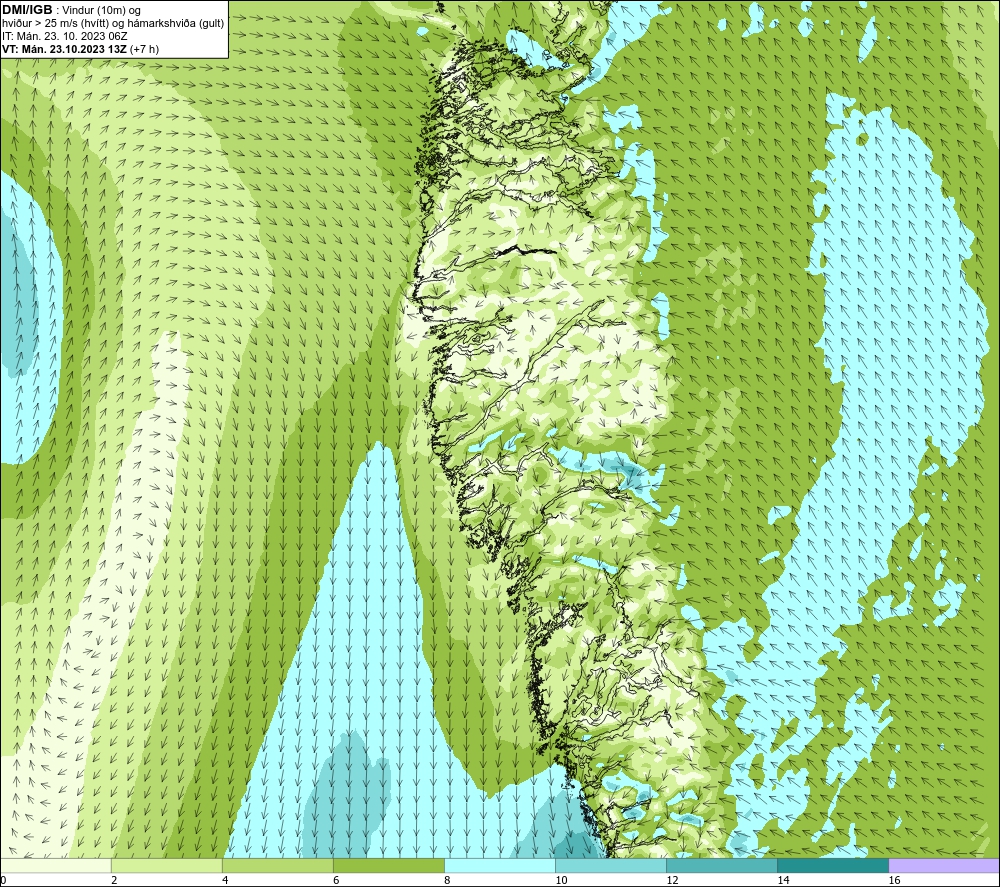Click the colorbar tick label '4'
The width and height of the screenshot is (1000, 887).
225,881
